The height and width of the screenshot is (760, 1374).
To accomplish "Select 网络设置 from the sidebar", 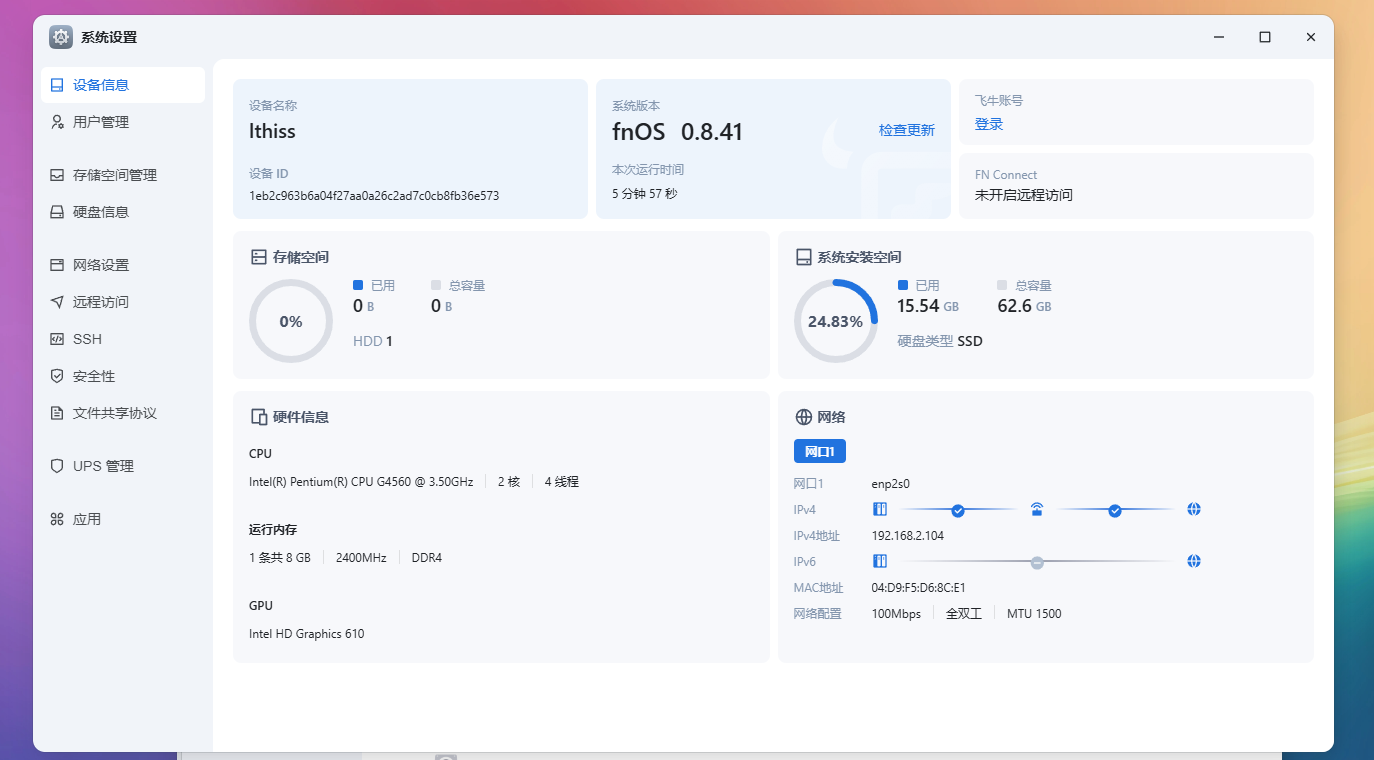I will pos(123,265).
